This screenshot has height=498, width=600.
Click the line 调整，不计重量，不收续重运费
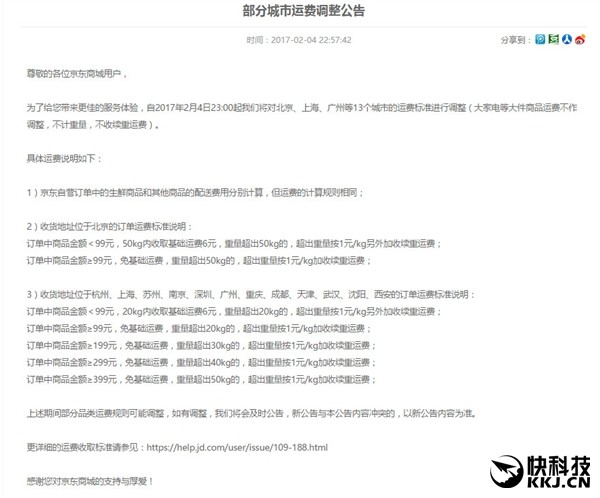point(93,124)
